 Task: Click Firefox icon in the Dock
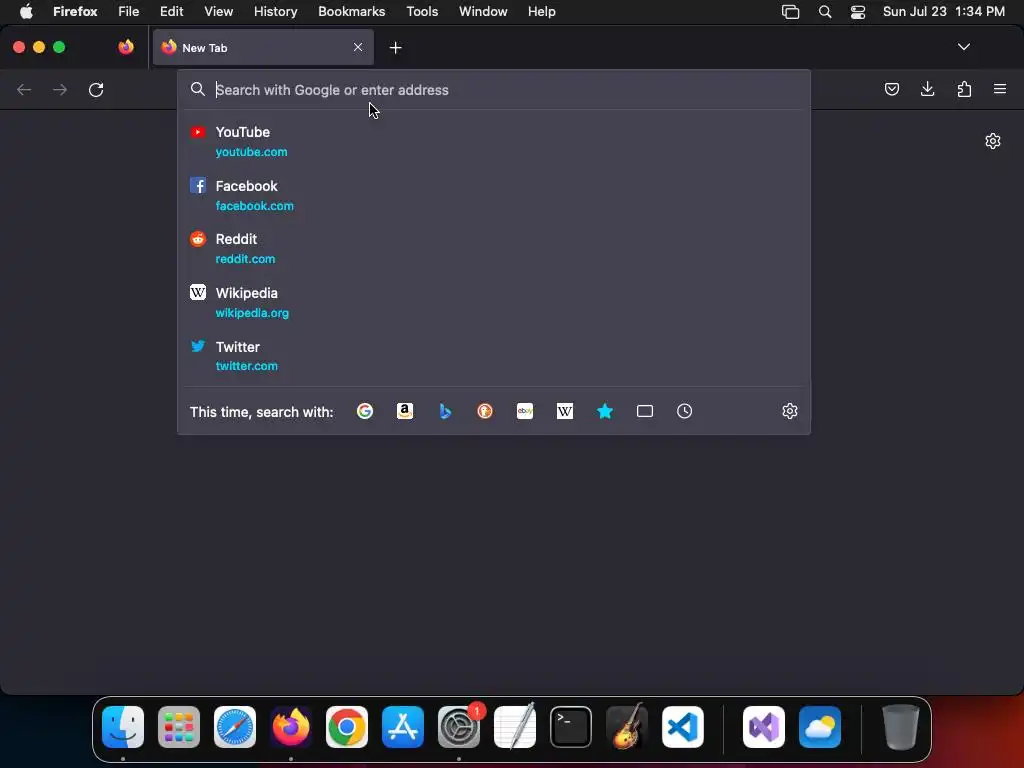click(x=291, y=726)
